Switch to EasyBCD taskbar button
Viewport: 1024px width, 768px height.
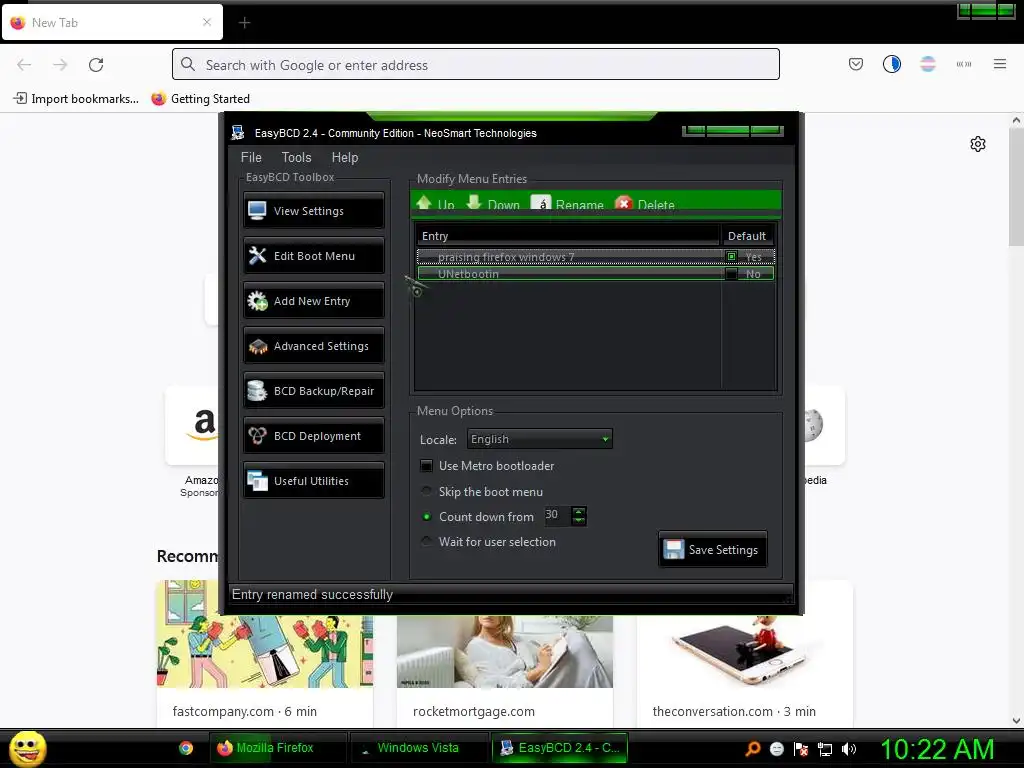(559, 748)
